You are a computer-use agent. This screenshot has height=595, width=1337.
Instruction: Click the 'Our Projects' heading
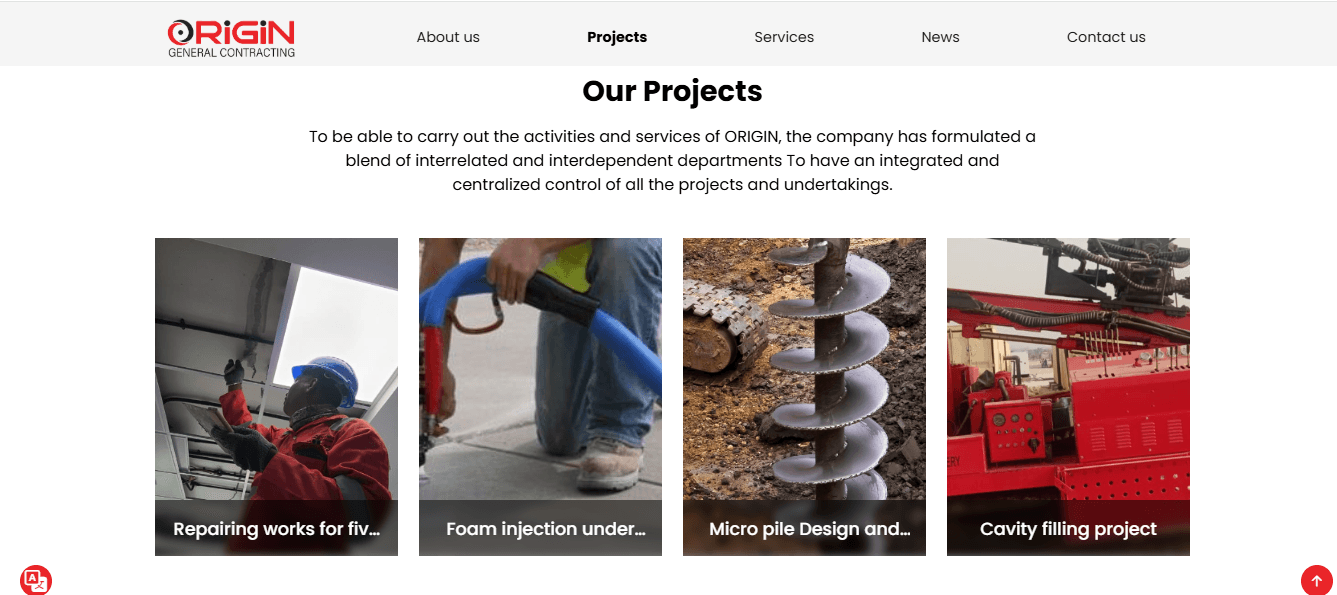(672, 91)
